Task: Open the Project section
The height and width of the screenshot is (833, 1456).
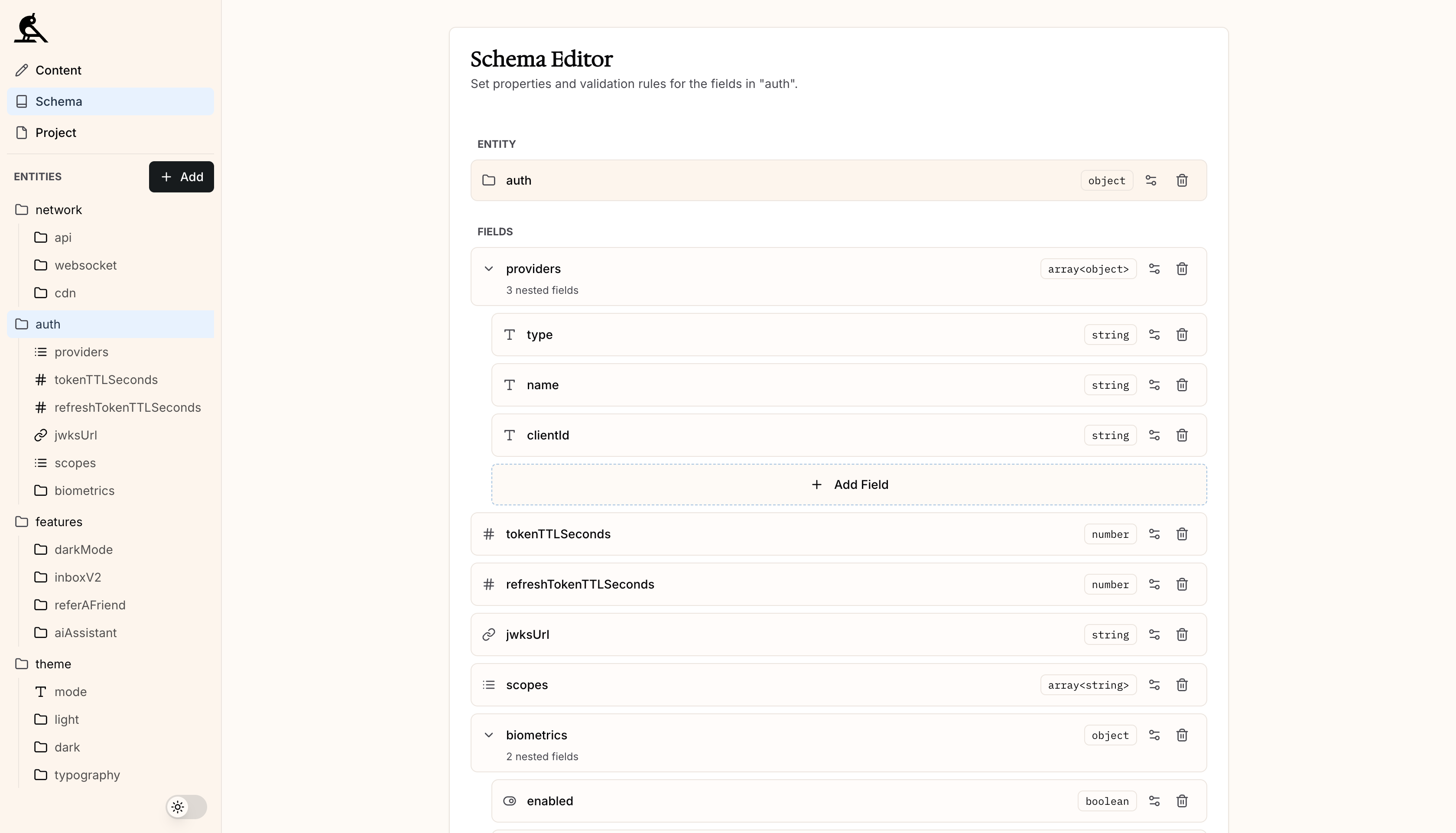Action: click(55, 132)
